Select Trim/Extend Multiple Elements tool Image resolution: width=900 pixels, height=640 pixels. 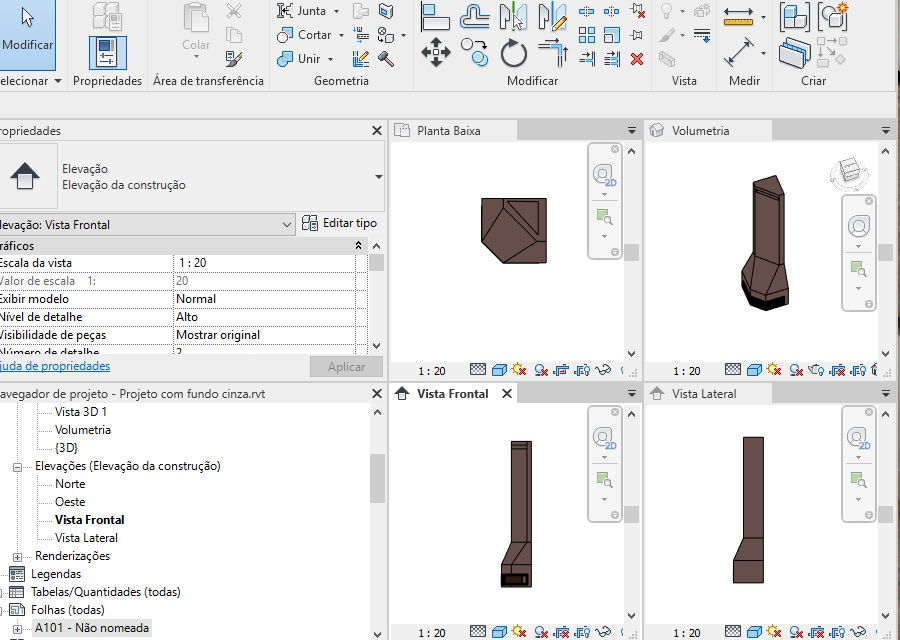[x=612, y=59]
